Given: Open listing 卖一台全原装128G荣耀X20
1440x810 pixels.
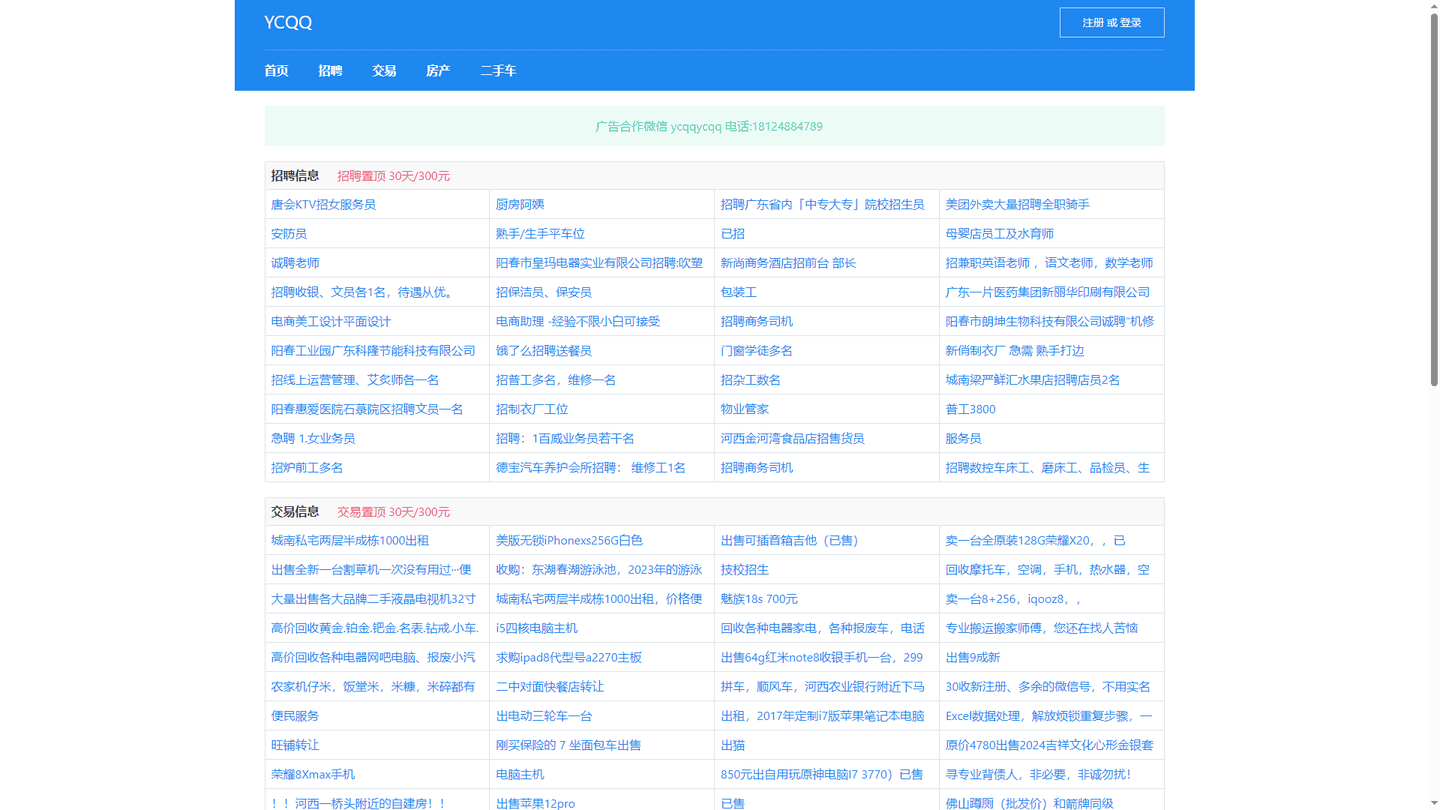Looking at the screenshot, I should pyautogui.click(x=1035, y=540).
